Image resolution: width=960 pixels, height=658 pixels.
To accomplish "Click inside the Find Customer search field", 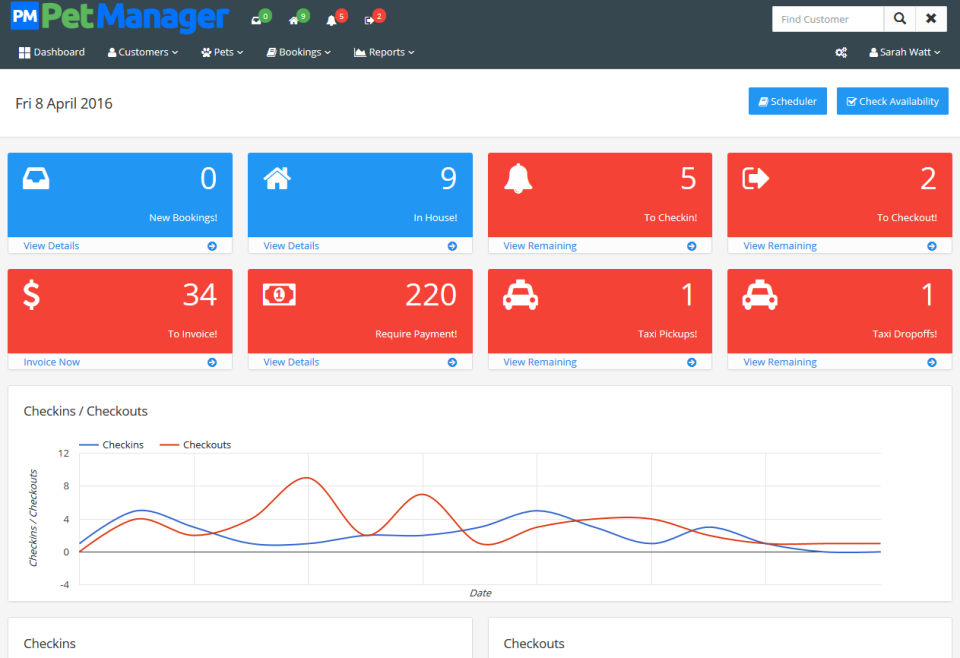I will (826, 18).
